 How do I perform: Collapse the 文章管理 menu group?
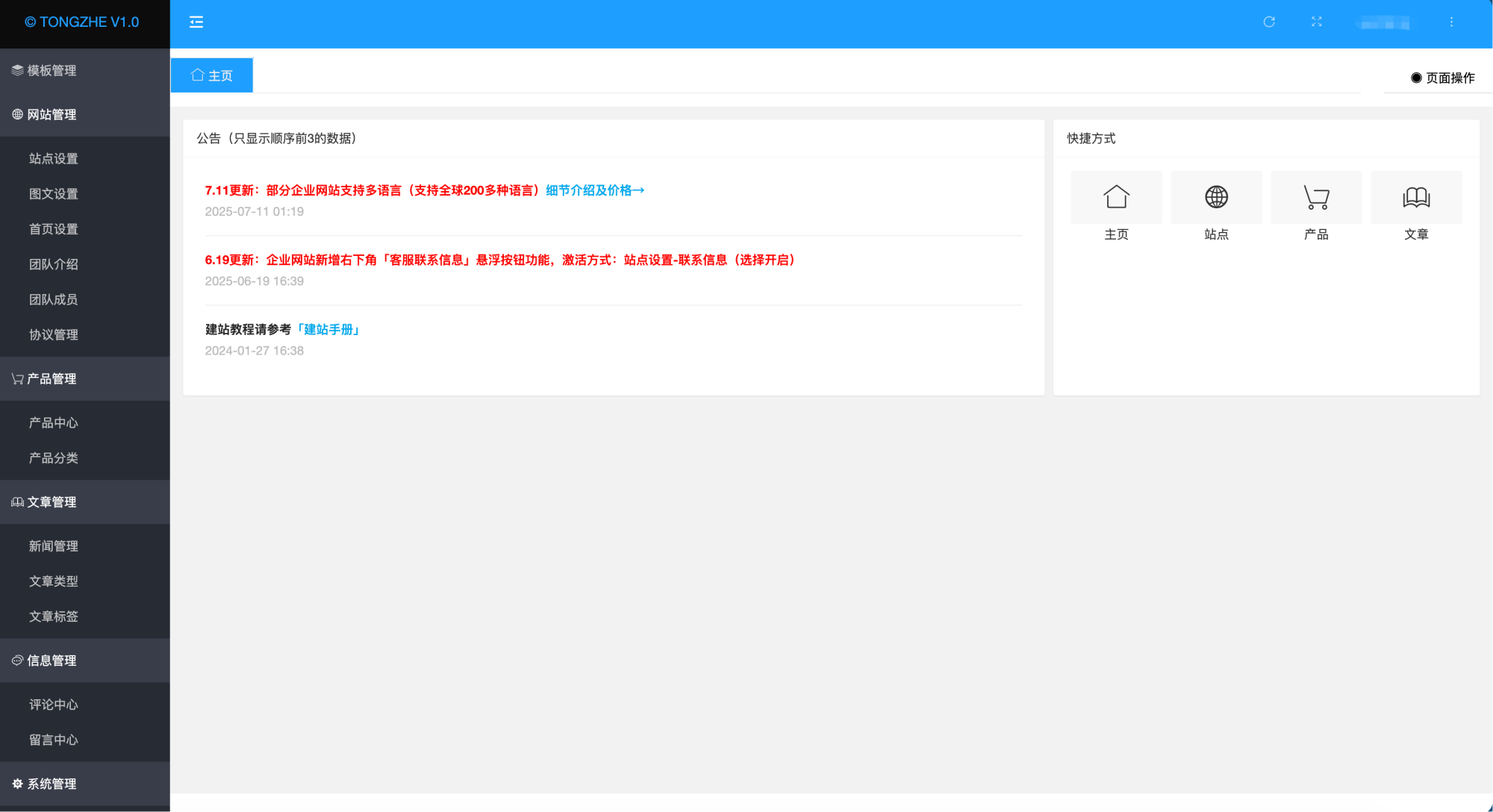point(85,502)
